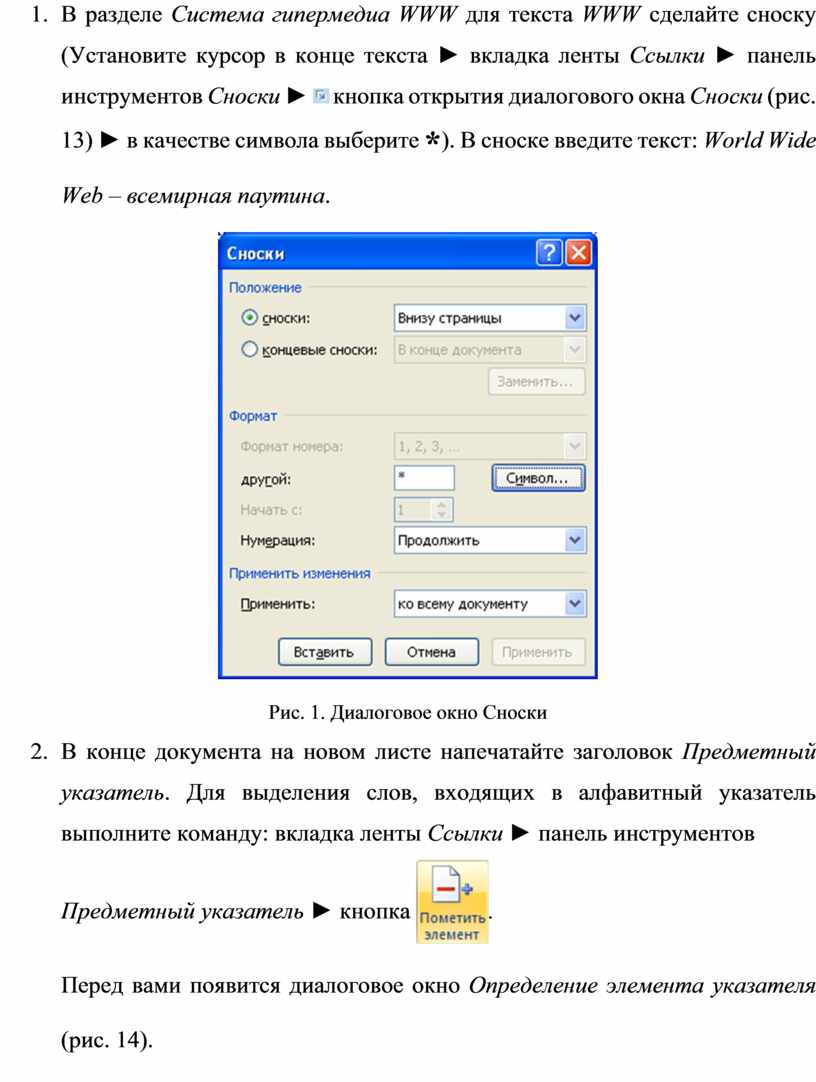Click the другой: label
The height and width of the screenshot is (1082, 816).
tap(266, 479)
